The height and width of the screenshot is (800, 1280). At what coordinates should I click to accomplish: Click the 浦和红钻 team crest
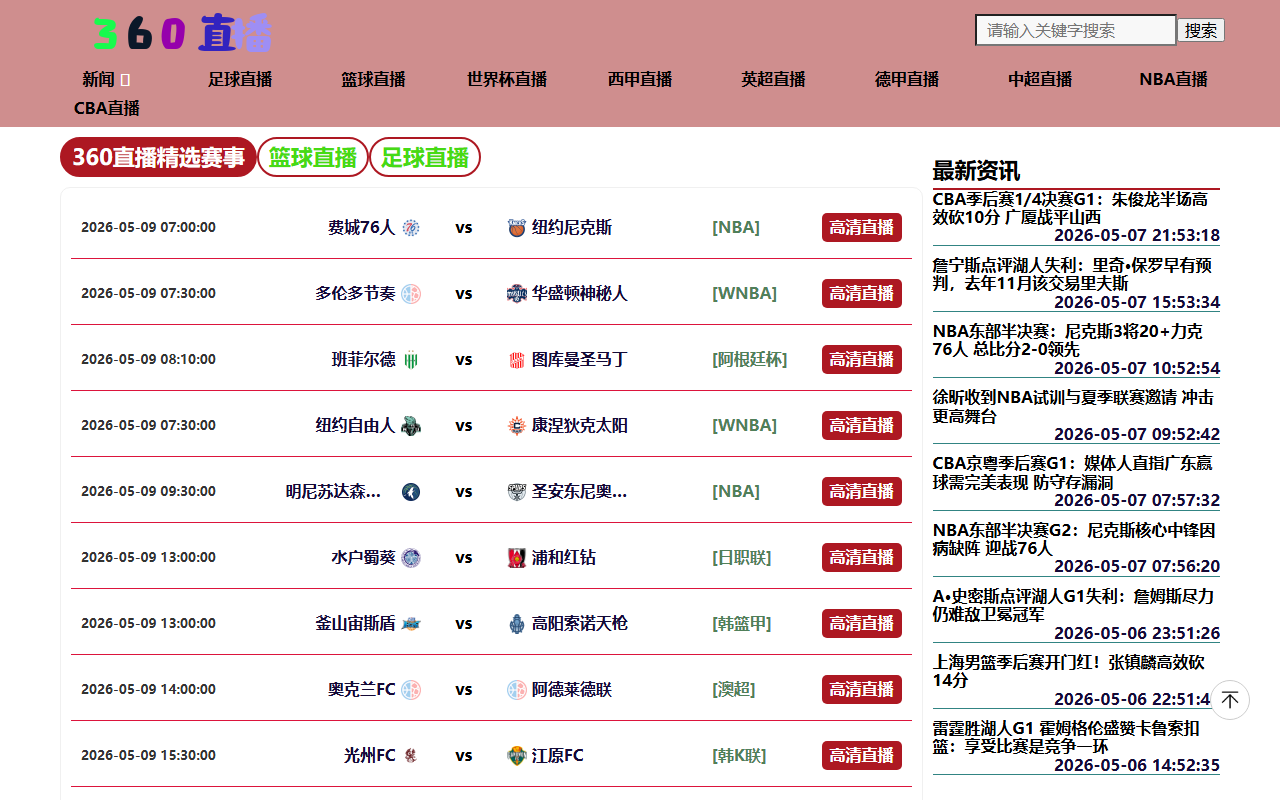coord(516,558)
